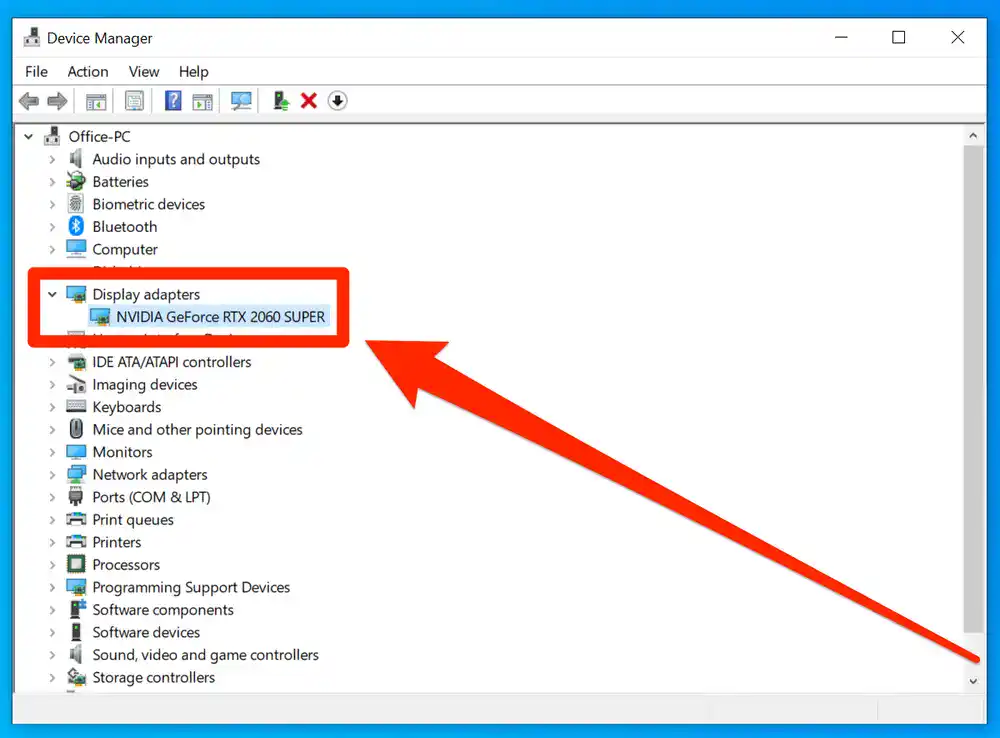Collapse the Display adapters category

(52, 294)
